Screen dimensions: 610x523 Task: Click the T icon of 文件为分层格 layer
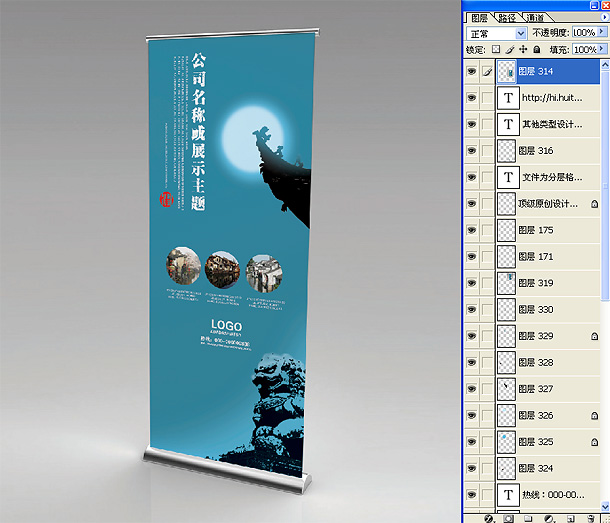[508, 177]
